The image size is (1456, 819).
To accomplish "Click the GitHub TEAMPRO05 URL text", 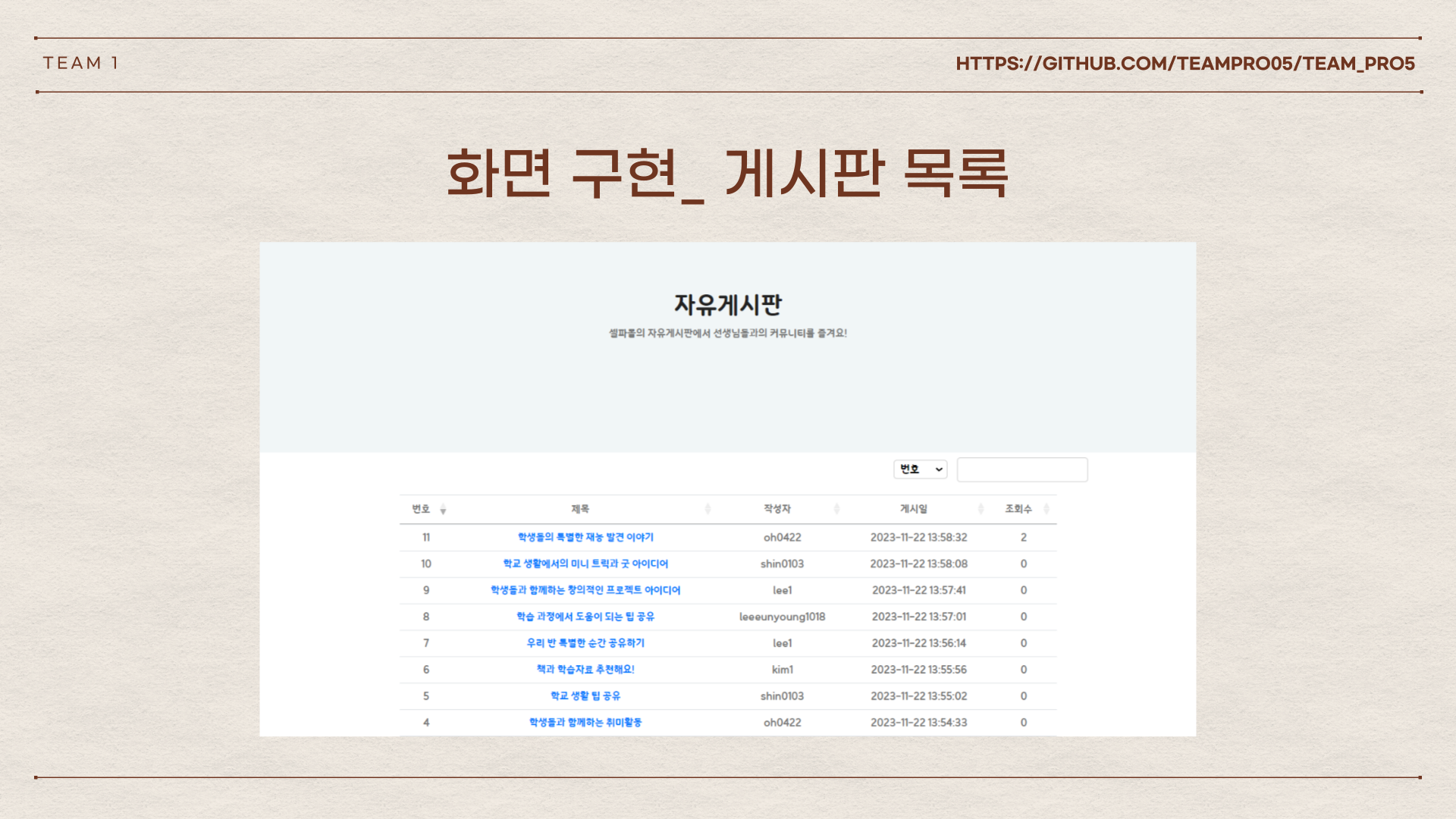I will tap(1185, 64).
